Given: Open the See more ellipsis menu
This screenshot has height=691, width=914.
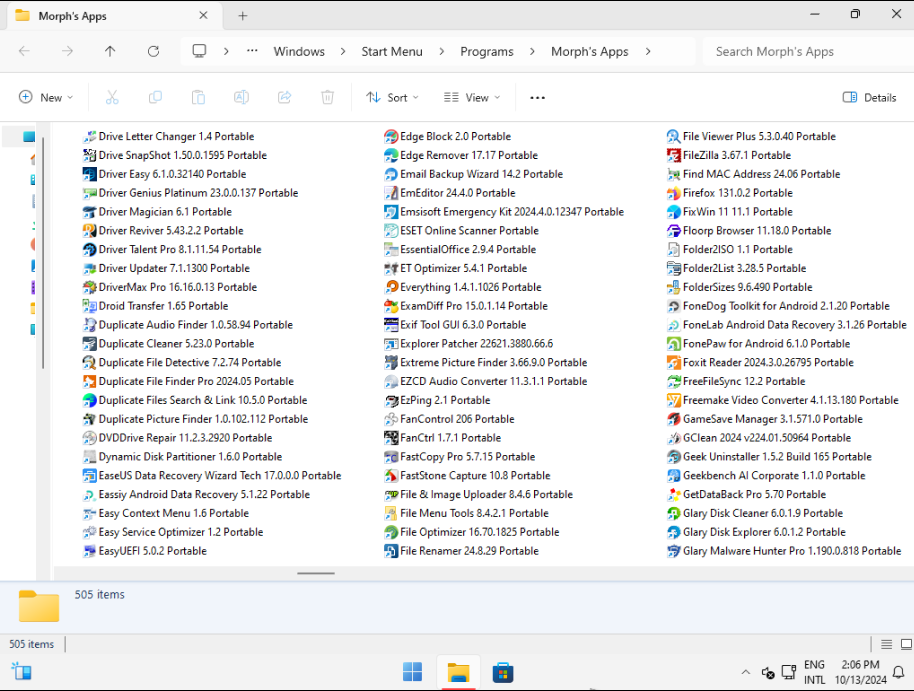Looking at the screenshot, I should 537,97.
